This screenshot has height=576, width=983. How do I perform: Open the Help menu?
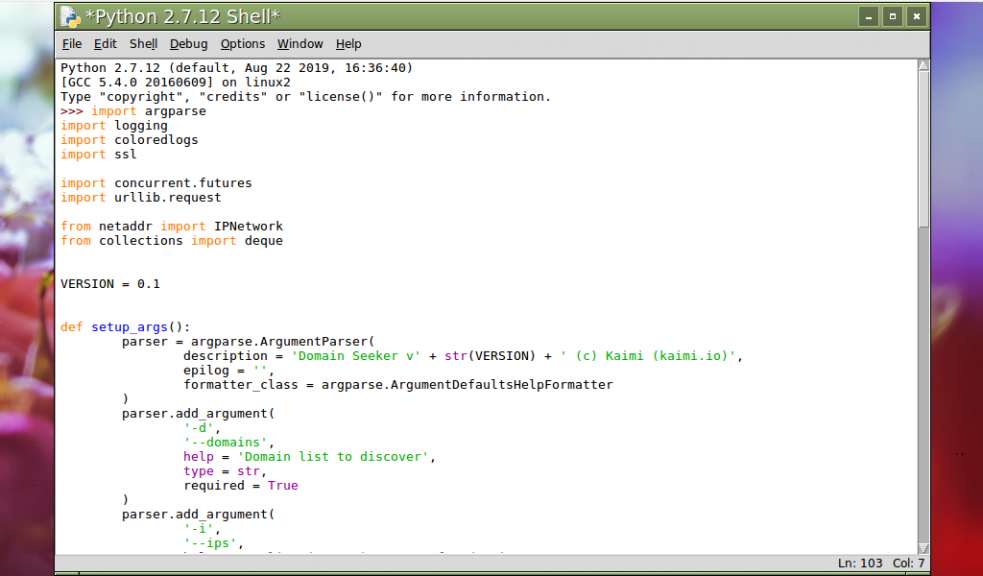click(x=349, y=44)
